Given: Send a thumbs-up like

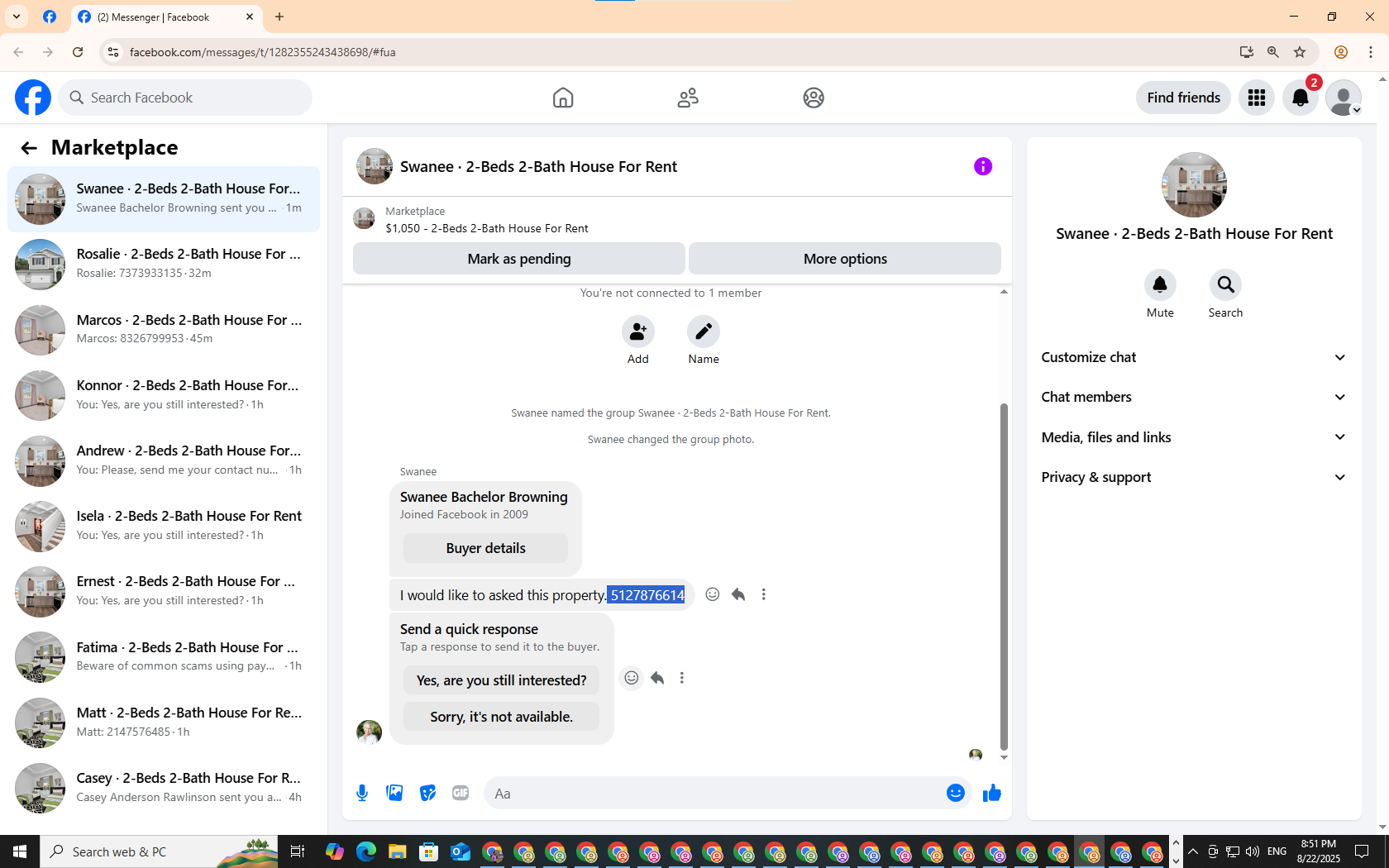Looking at the screenshot, I should point(992,794).
